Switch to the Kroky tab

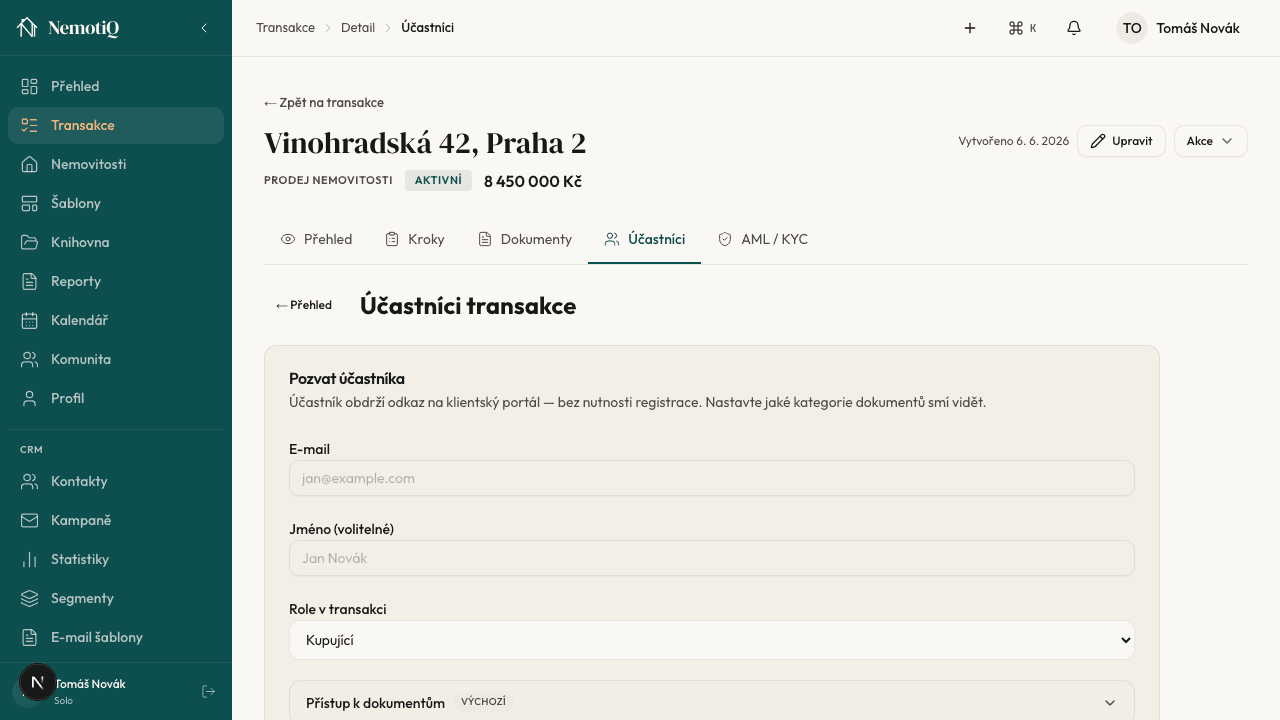tap(415, 239)
